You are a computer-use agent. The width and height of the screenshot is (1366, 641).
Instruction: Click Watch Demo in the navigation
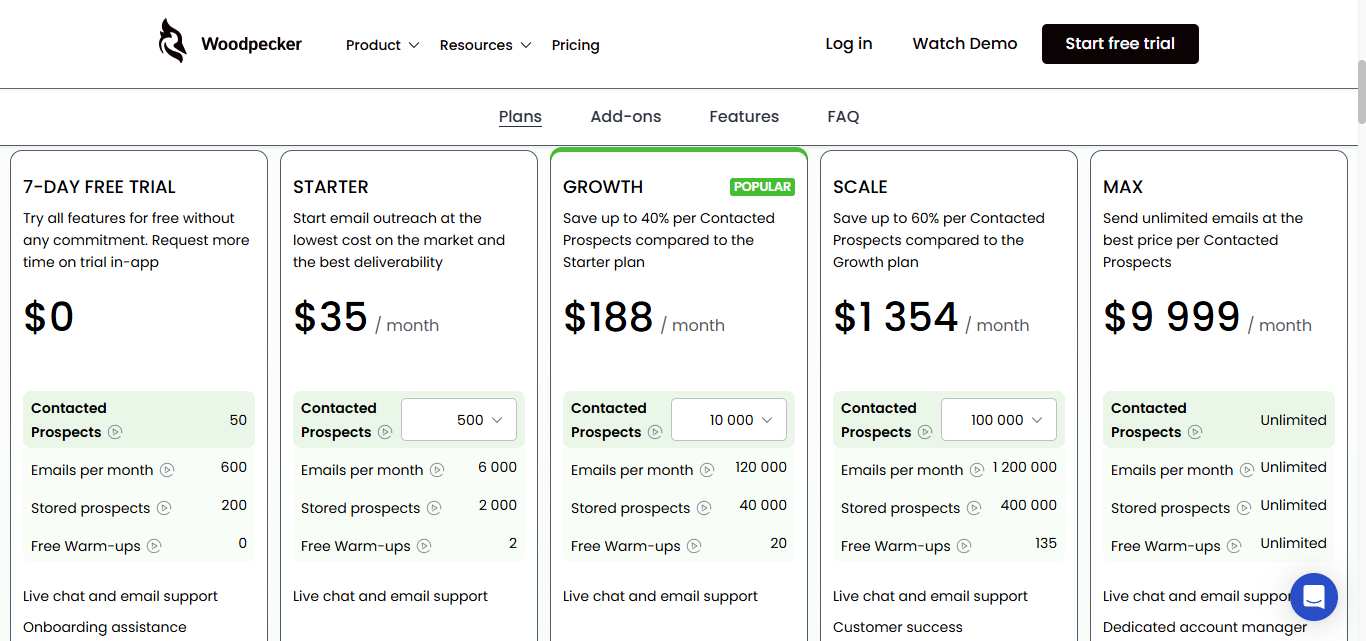pyautogui.click(x=964, y=43)
